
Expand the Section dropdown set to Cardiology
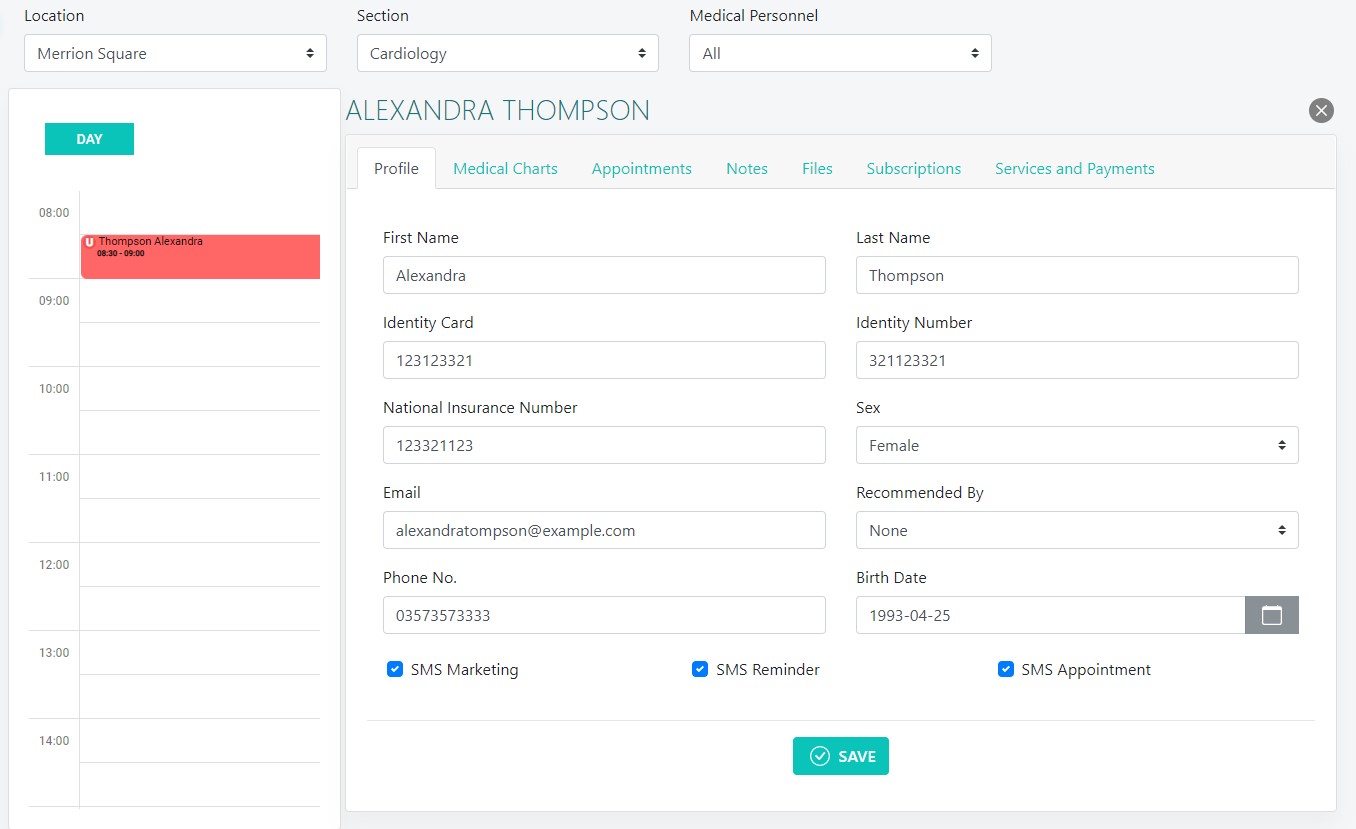click(507, 54)
